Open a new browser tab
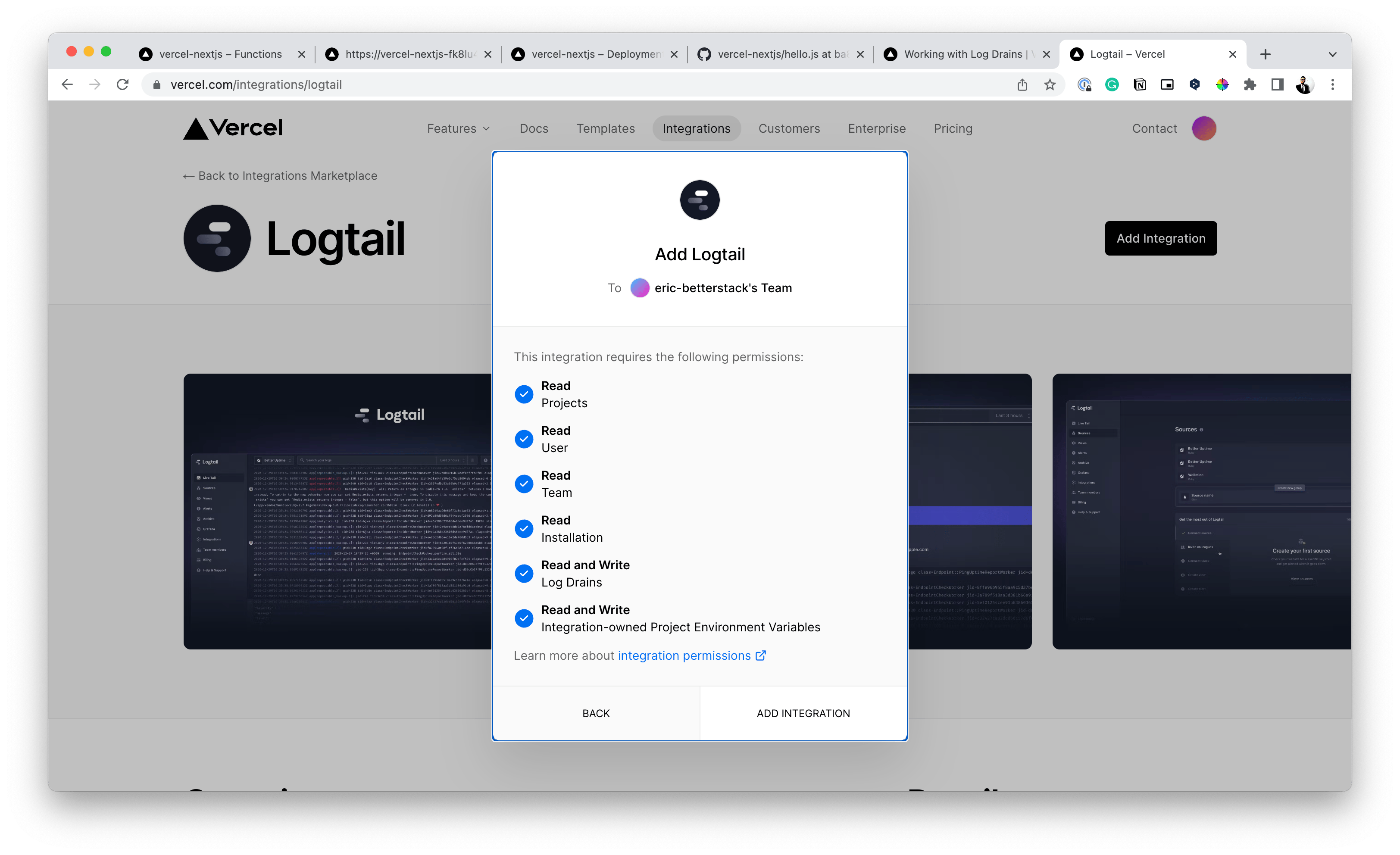 [1266, 55]
